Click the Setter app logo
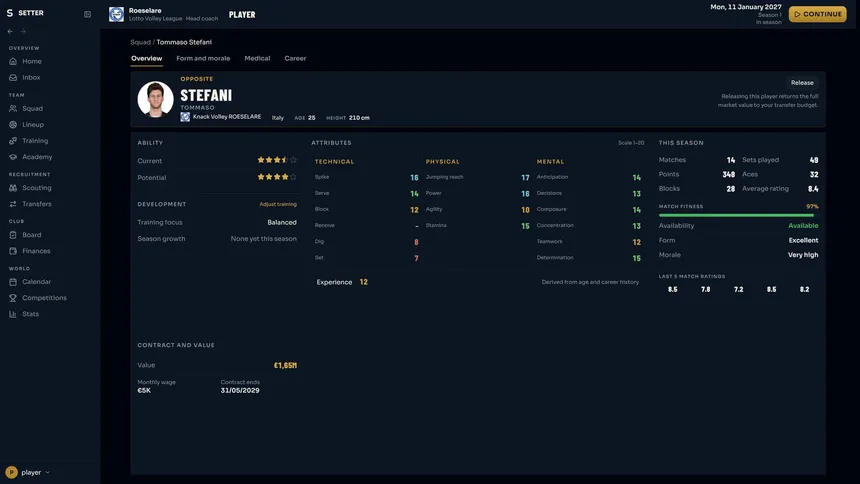Viewport: 860px width, 484px height. tap(10, 13)
